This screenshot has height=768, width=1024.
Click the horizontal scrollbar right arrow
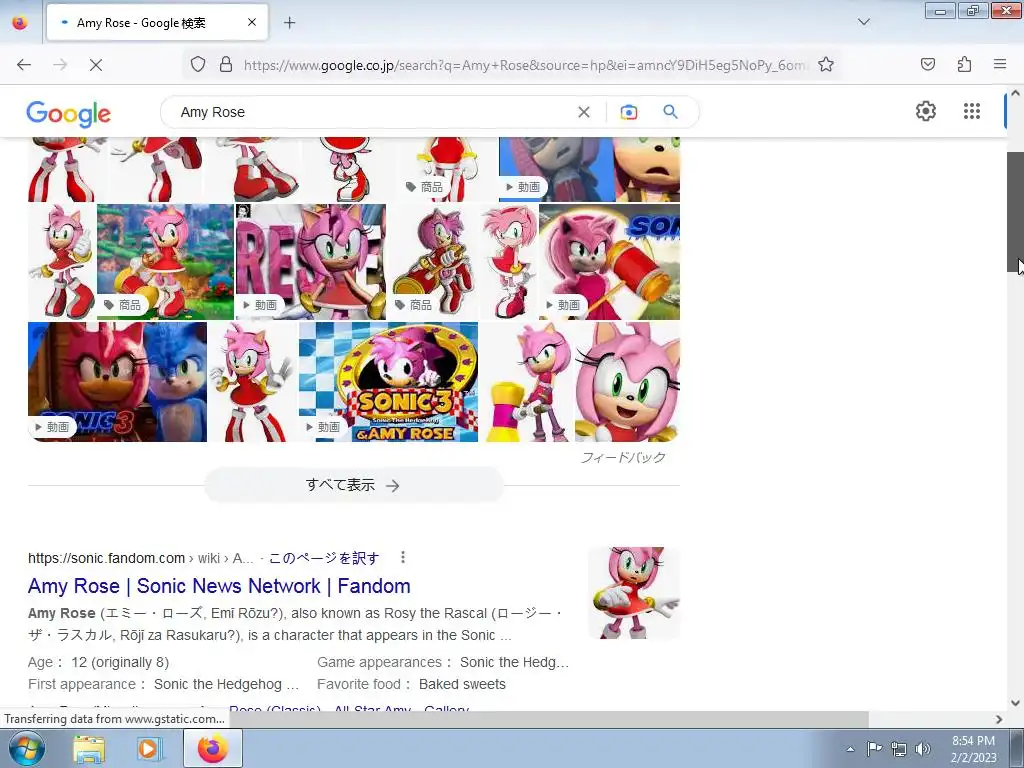coord(999,719)
